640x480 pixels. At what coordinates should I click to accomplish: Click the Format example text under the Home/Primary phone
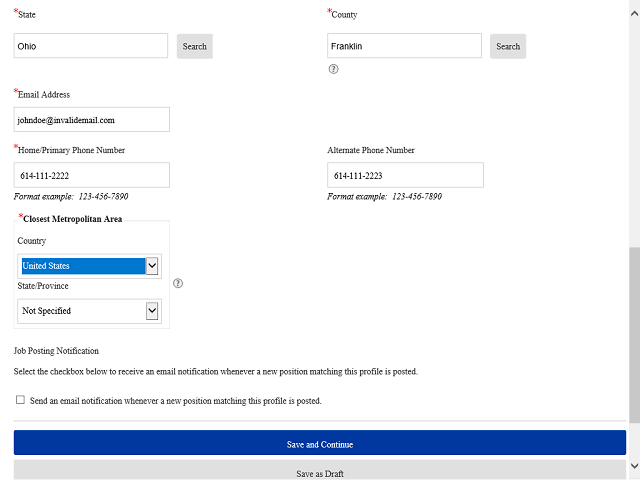pyautogui.click(x=71, y=197)
